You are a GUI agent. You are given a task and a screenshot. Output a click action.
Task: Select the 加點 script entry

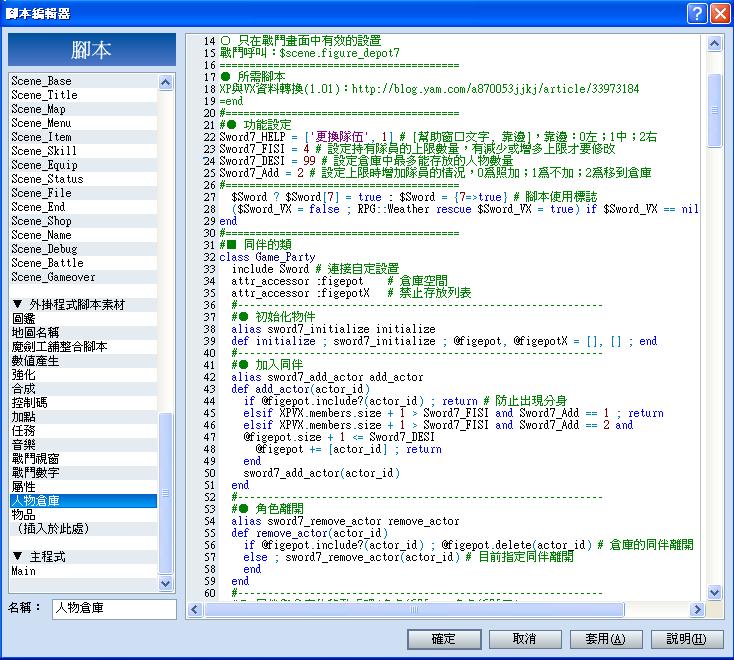[83, 417]
